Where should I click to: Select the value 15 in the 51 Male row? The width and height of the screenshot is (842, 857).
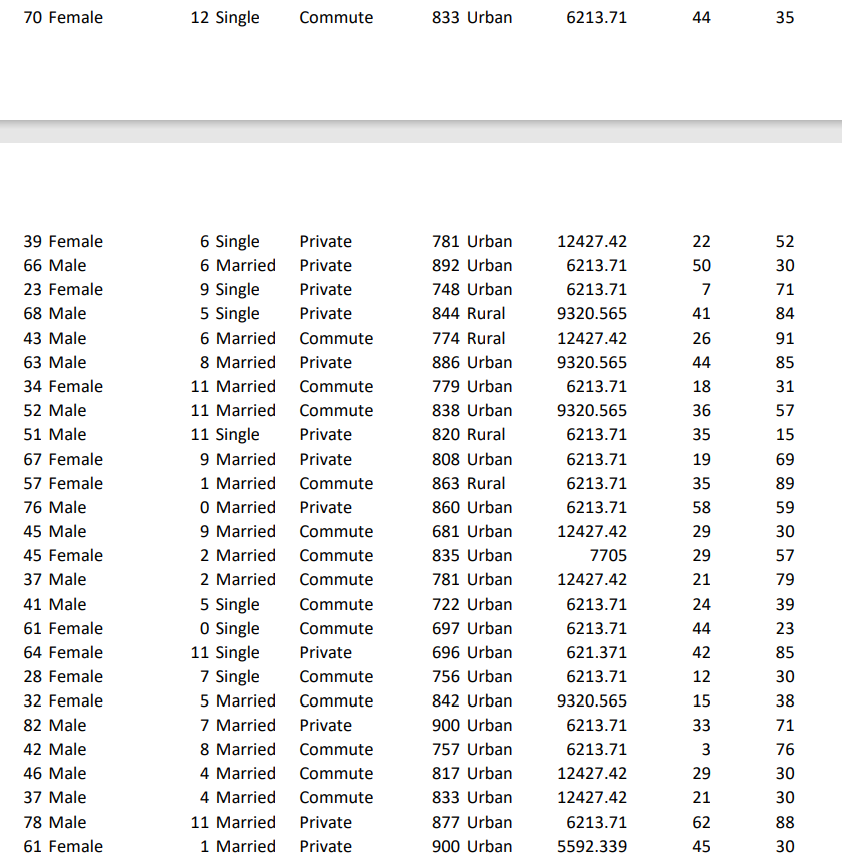[785, 435]
